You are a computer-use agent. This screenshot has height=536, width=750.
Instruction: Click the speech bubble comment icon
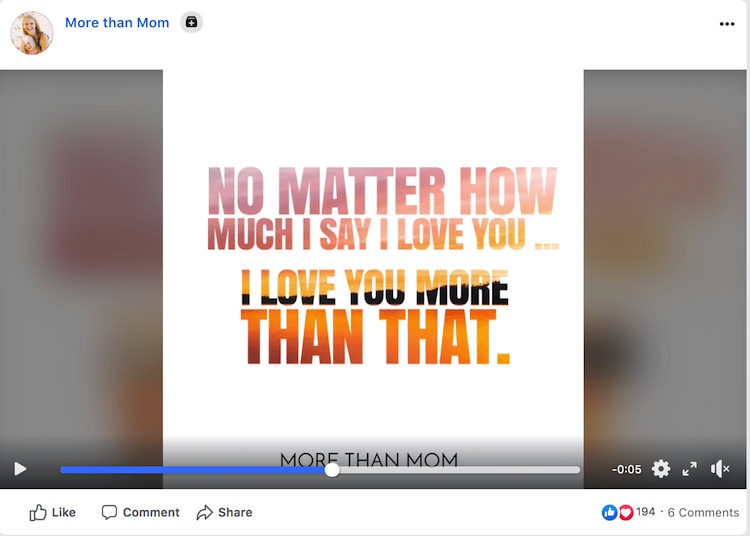click(109, 512)
